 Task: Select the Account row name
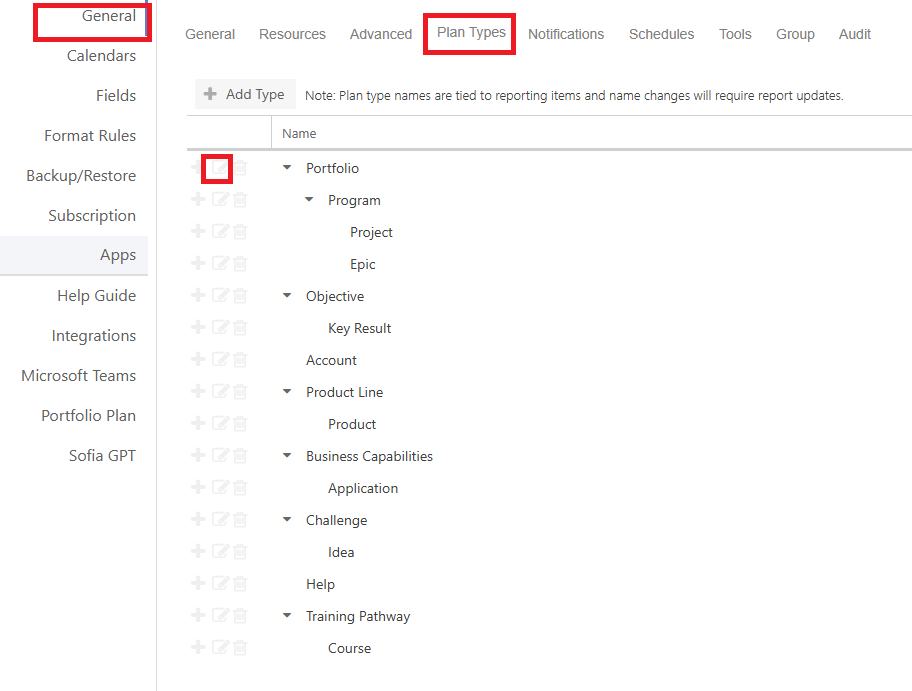(331, 360)
